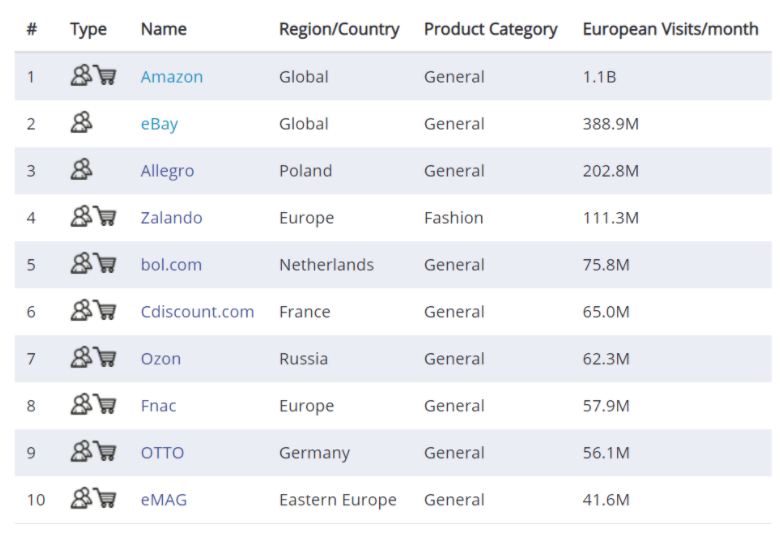
Task: Follow the OTTO link
Action: [x=162, y=453]
